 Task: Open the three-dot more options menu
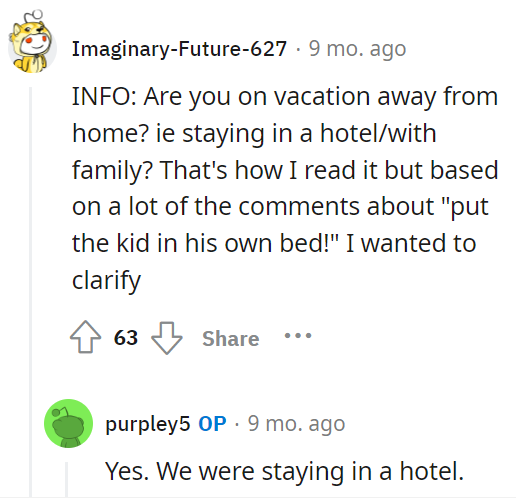click(x=298, y=335)
